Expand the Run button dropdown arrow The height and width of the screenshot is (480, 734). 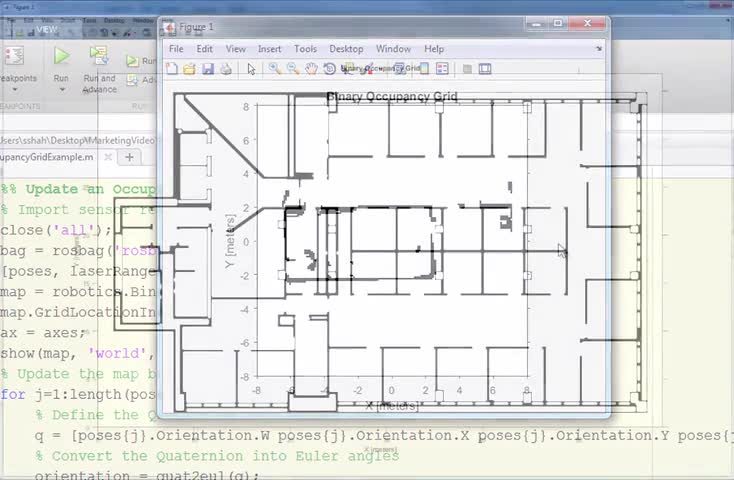(61, 89)
